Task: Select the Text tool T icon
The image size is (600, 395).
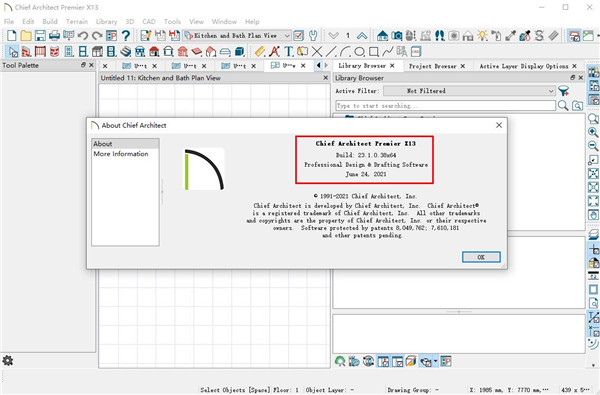Action: 289,51
